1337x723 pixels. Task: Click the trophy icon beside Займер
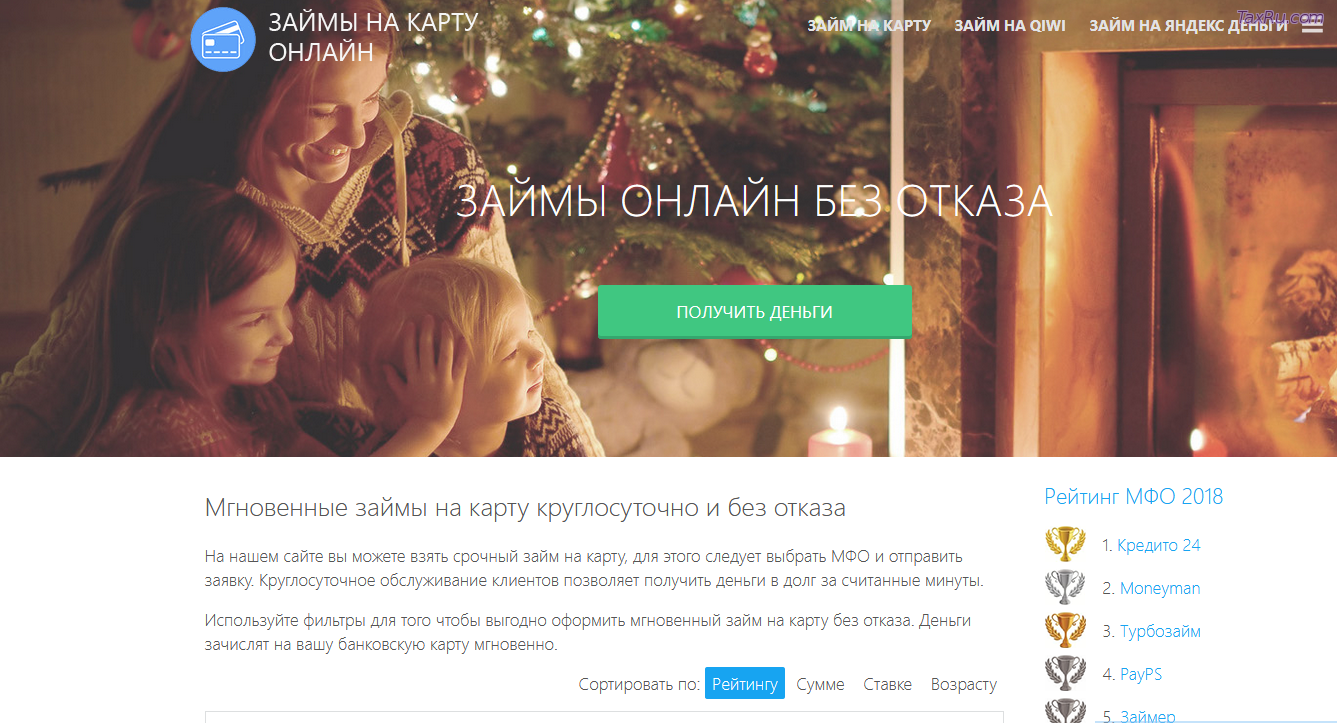(x=1065, y=711)
